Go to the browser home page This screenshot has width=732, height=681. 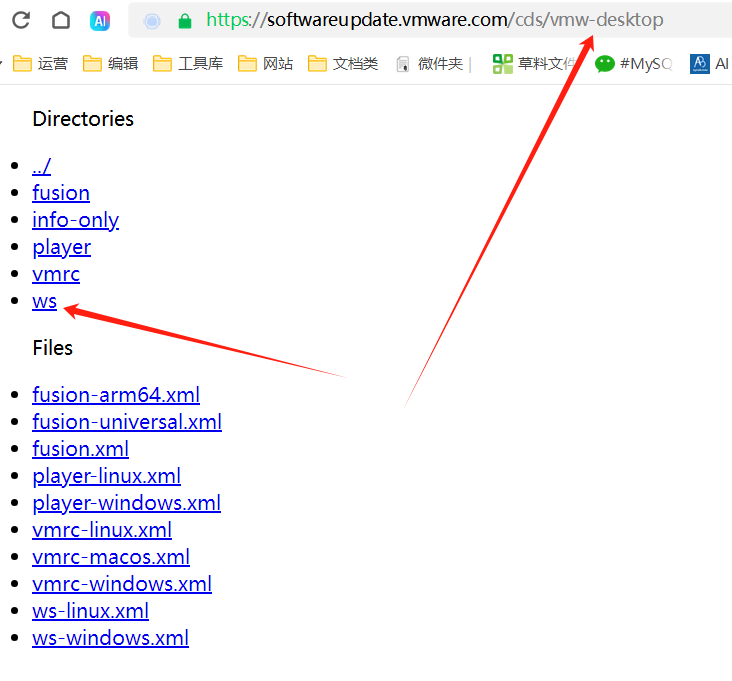point(61,20)
